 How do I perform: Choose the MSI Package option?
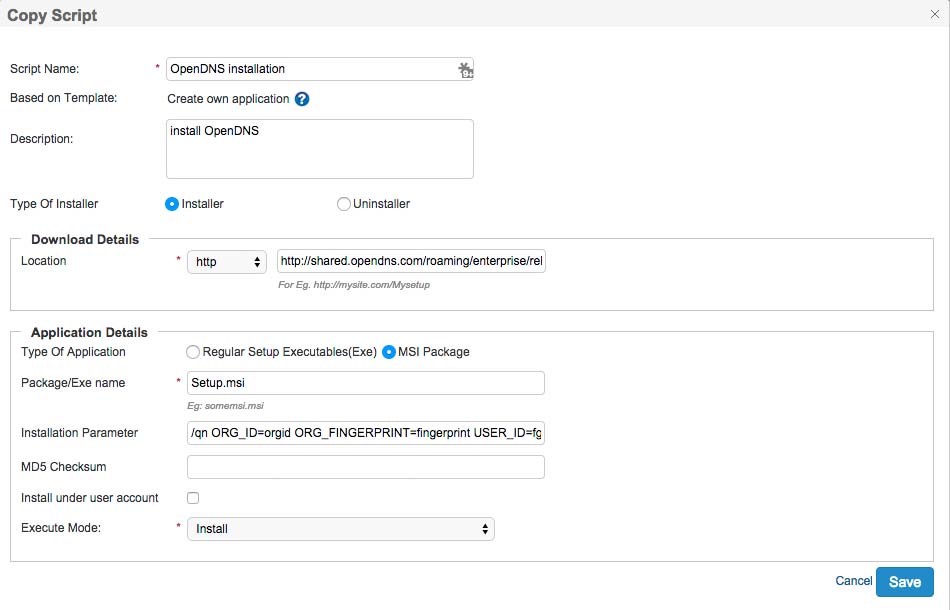coord(389,352)
